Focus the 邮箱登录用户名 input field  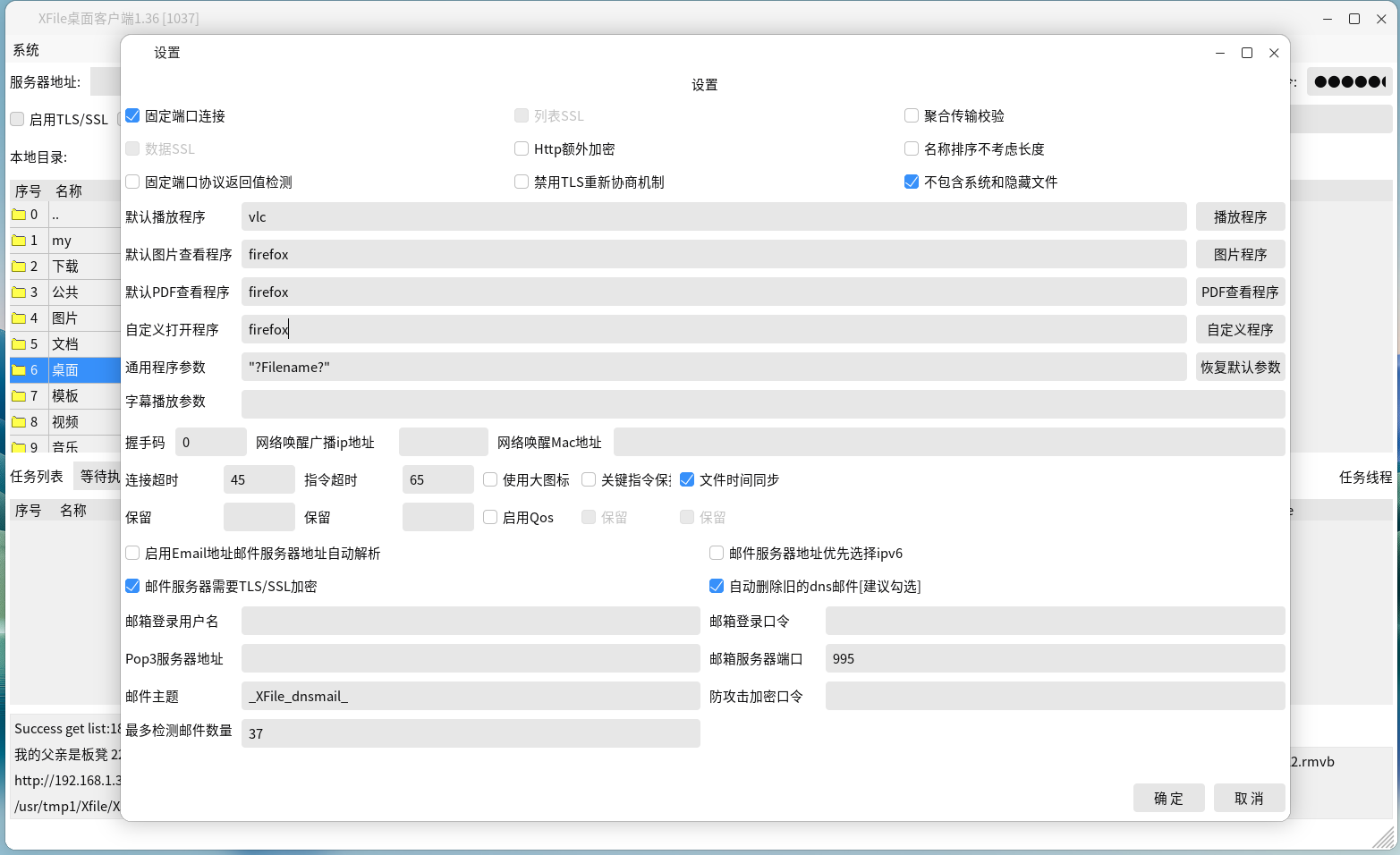coord(471,621)
